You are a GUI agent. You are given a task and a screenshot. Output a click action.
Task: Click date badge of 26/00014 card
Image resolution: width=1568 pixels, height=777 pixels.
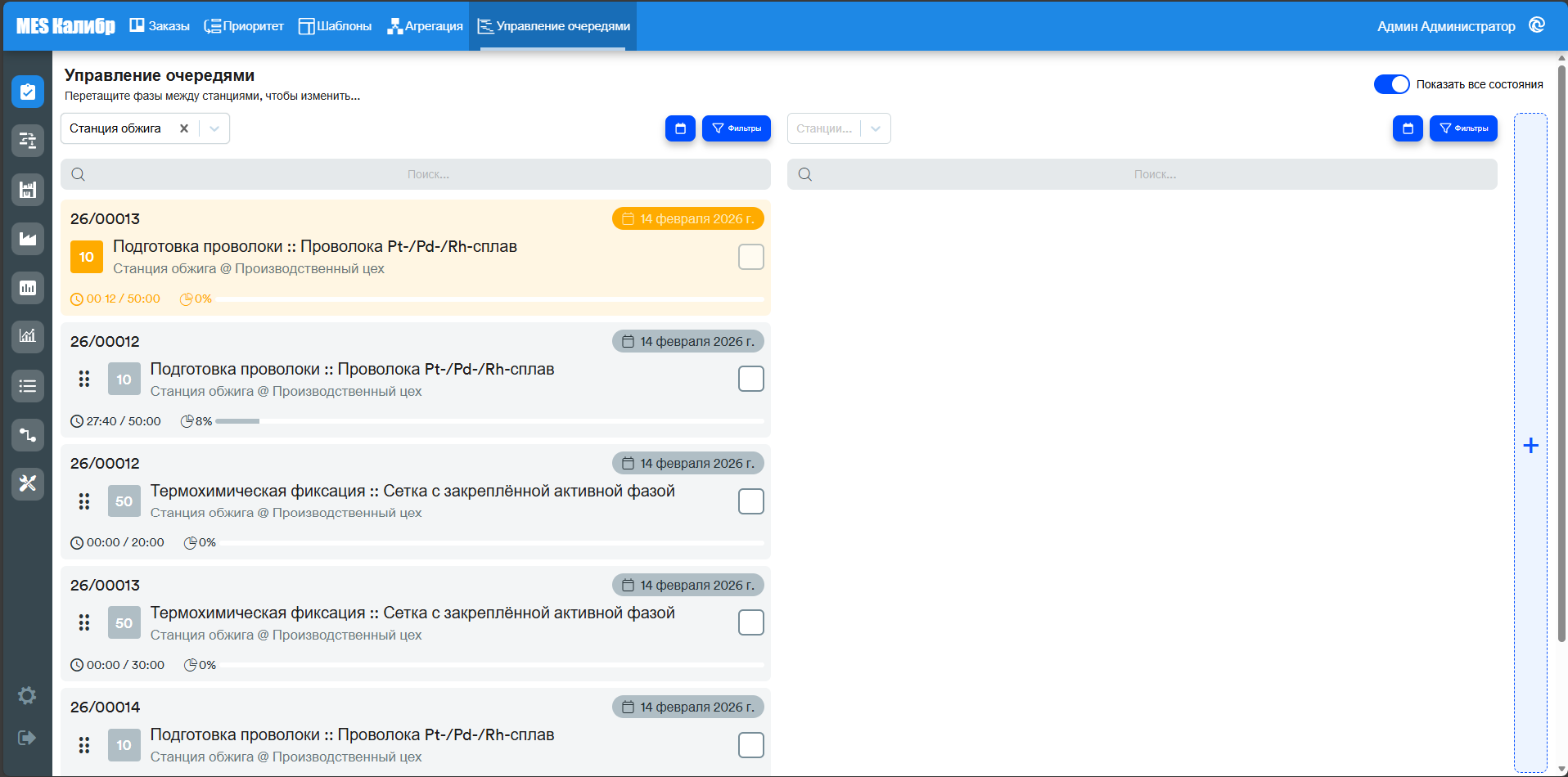click(688, 707)
